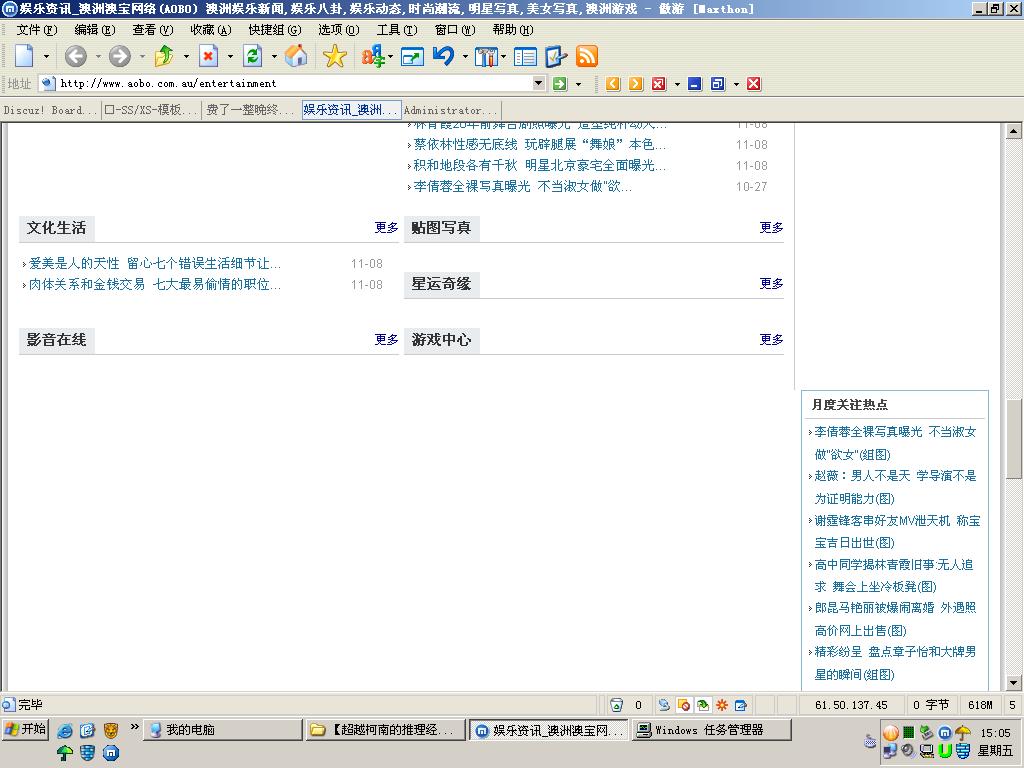Open the 收藏(A) menu
This screenshot has width=1024, height=768.
[x=211, y=30]
